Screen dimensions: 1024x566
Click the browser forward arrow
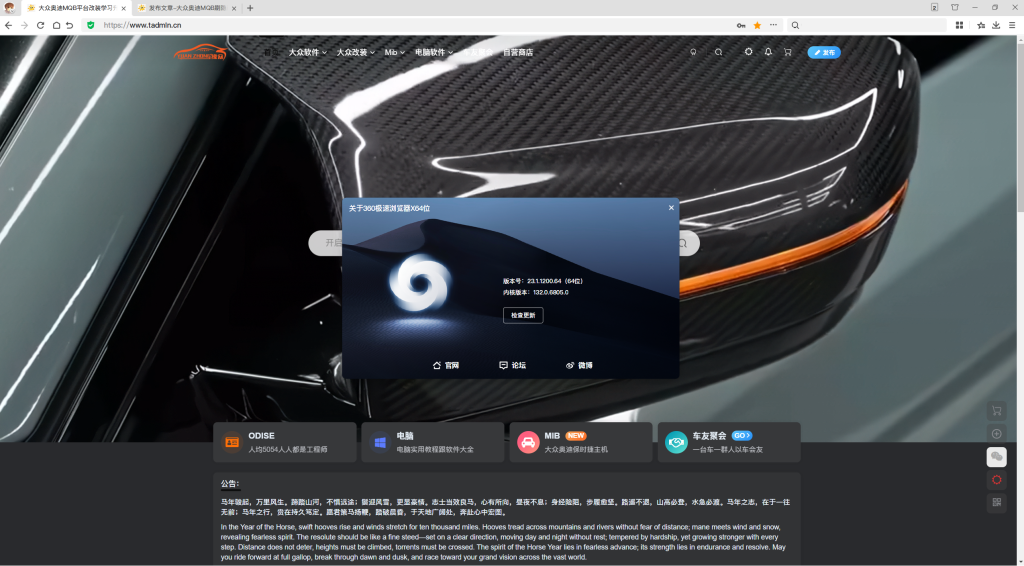24,25
